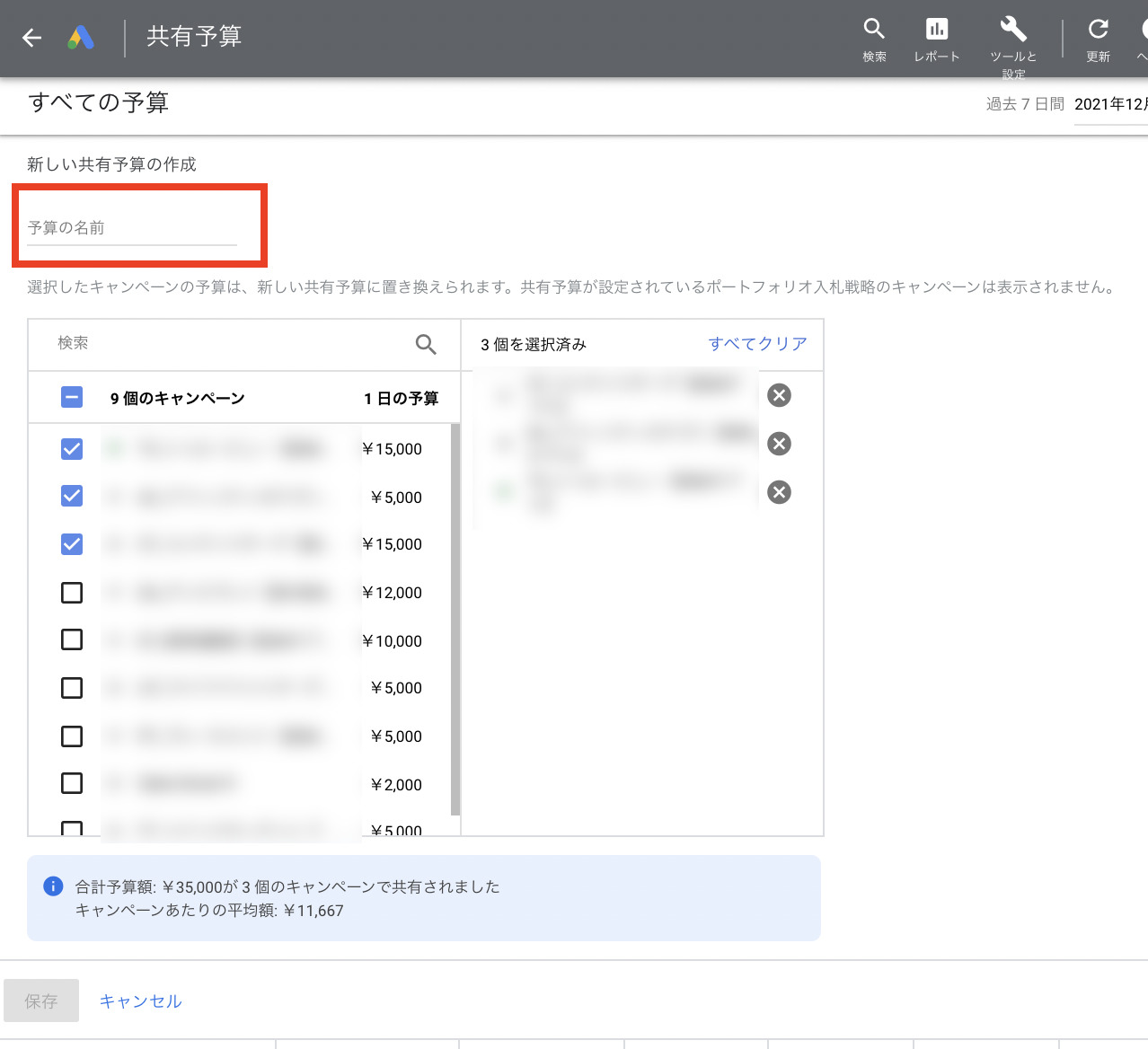Uncheck the campaign with ¥5,000 daily budget
Image resolution: width=1148 pixels, height=1049 pixels.
pos(71,496)
